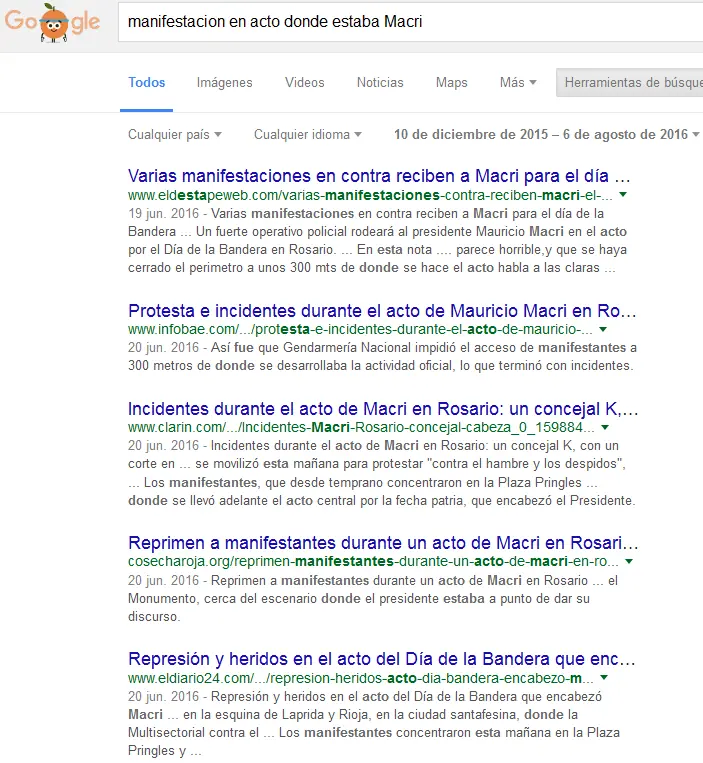Expand arrow next to clarin.com URL
The width and height of the screenshot is (703, 763).
point(605,427)
